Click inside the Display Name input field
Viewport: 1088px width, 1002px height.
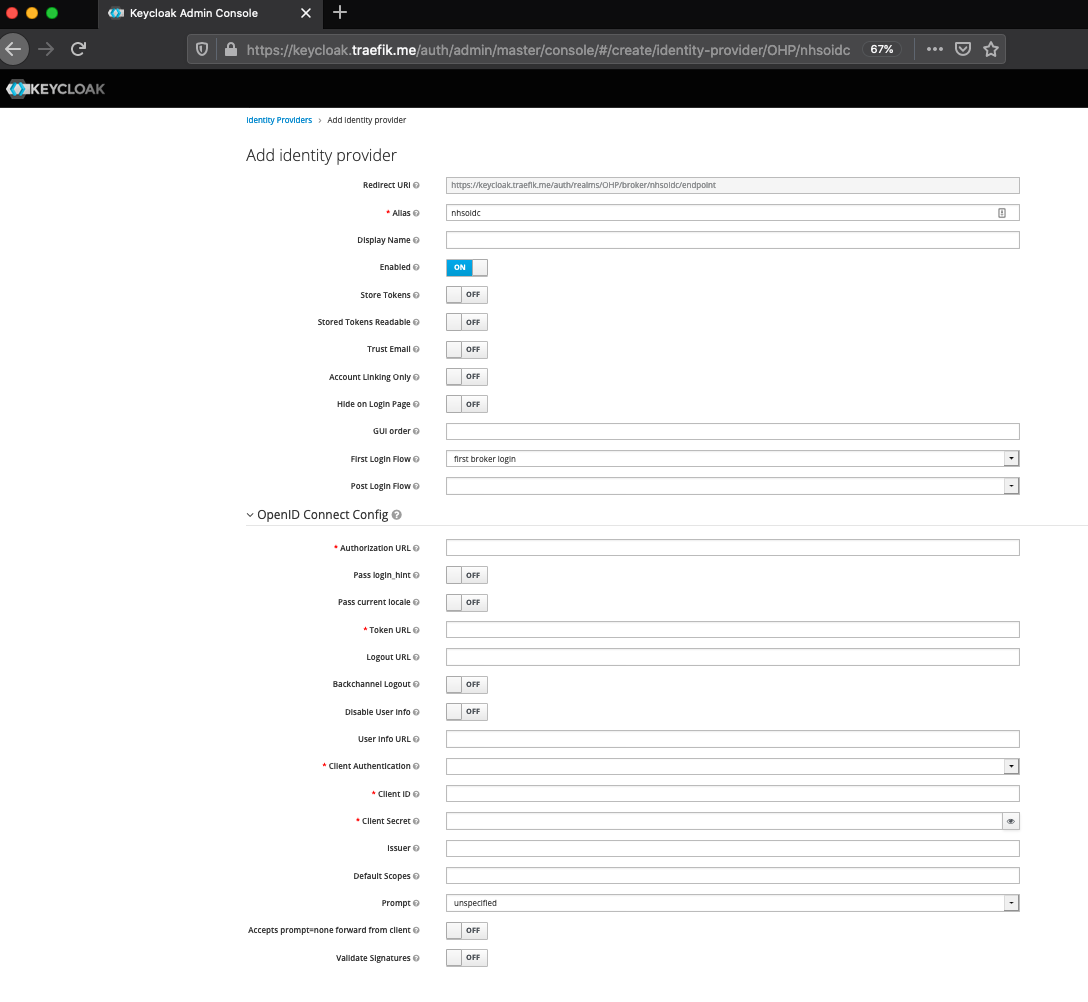click(x=732, y=240)
